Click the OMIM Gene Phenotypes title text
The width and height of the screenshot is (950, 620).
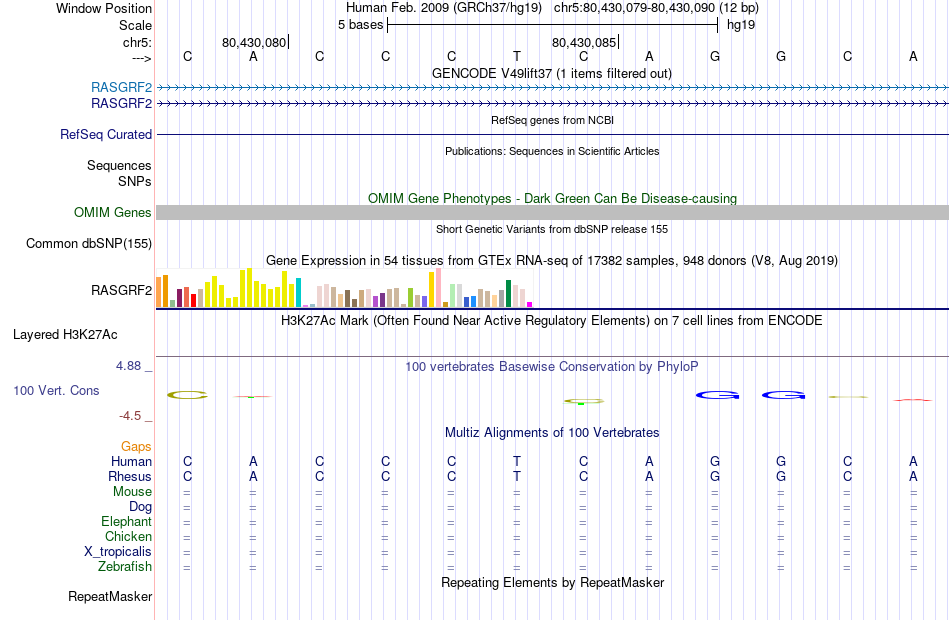pos(552,198)
